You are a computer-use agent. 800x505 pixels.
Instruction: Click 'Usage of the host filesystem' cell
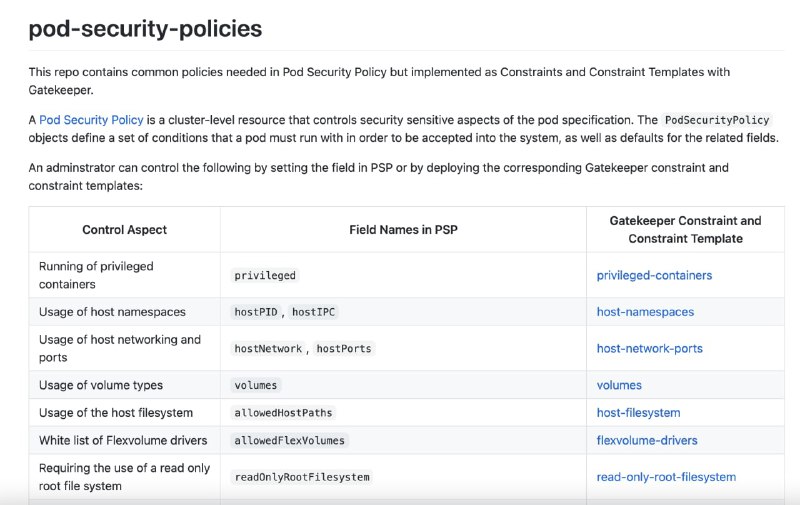124,413
